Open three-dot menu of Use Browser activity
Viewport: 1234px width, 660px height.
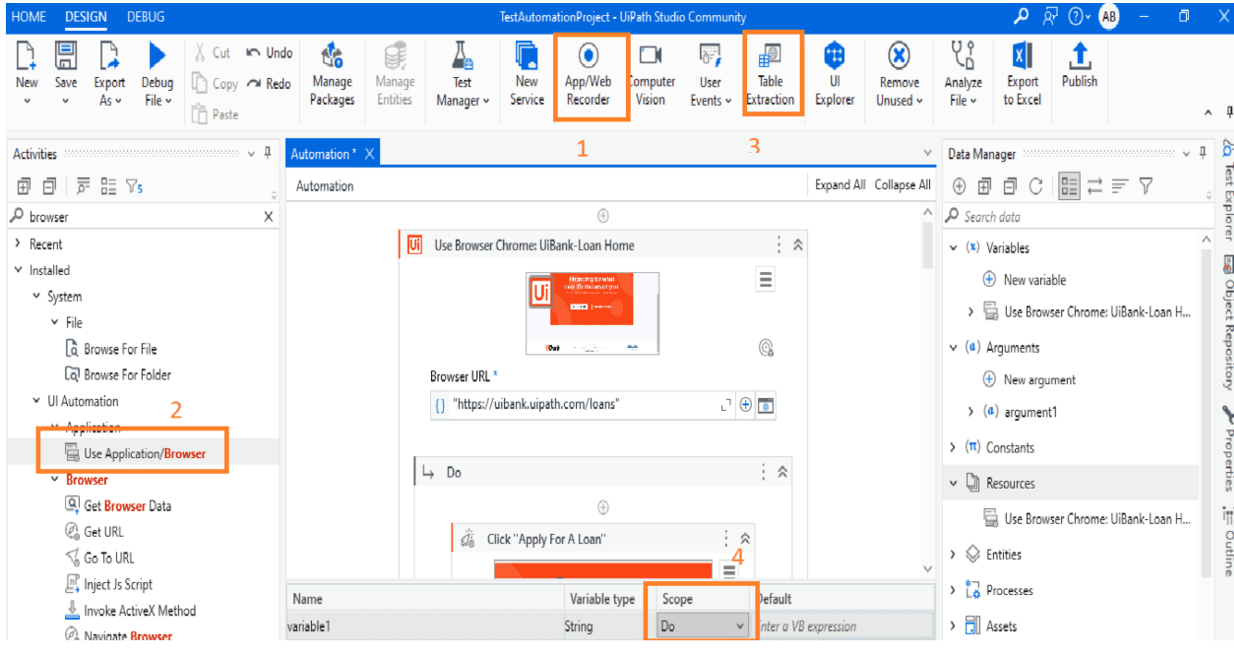click(779, 245)
